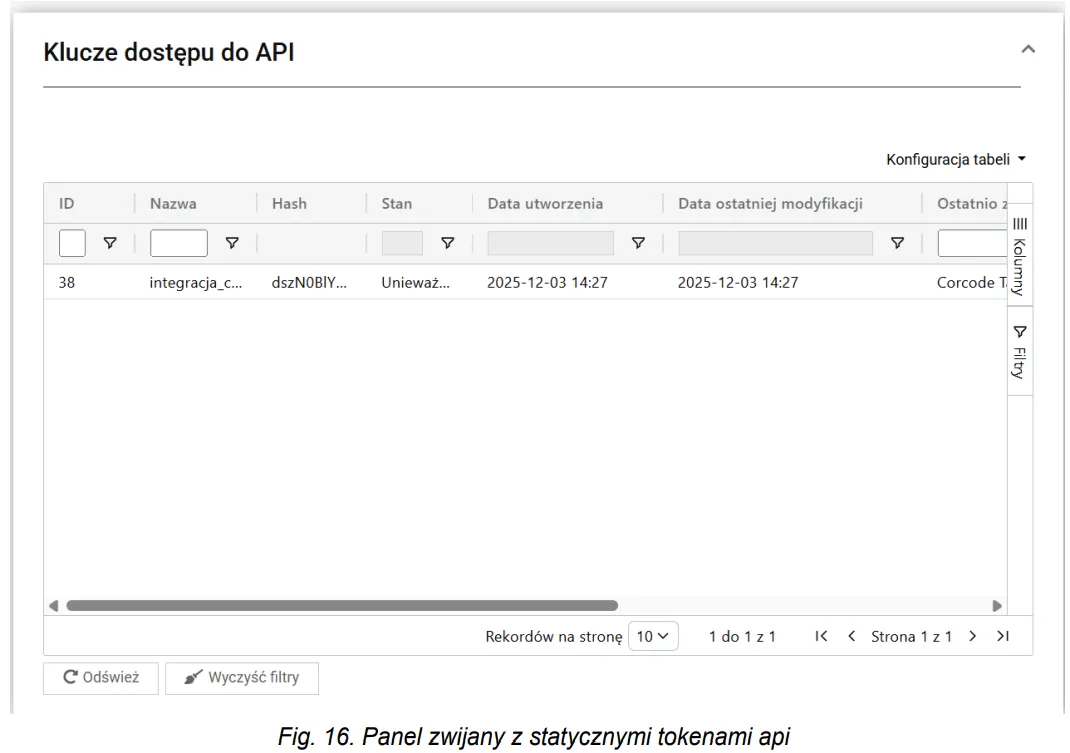The image size is (1070, 753).
Task: Go to the previous page arrow
Action: [851, 636]
